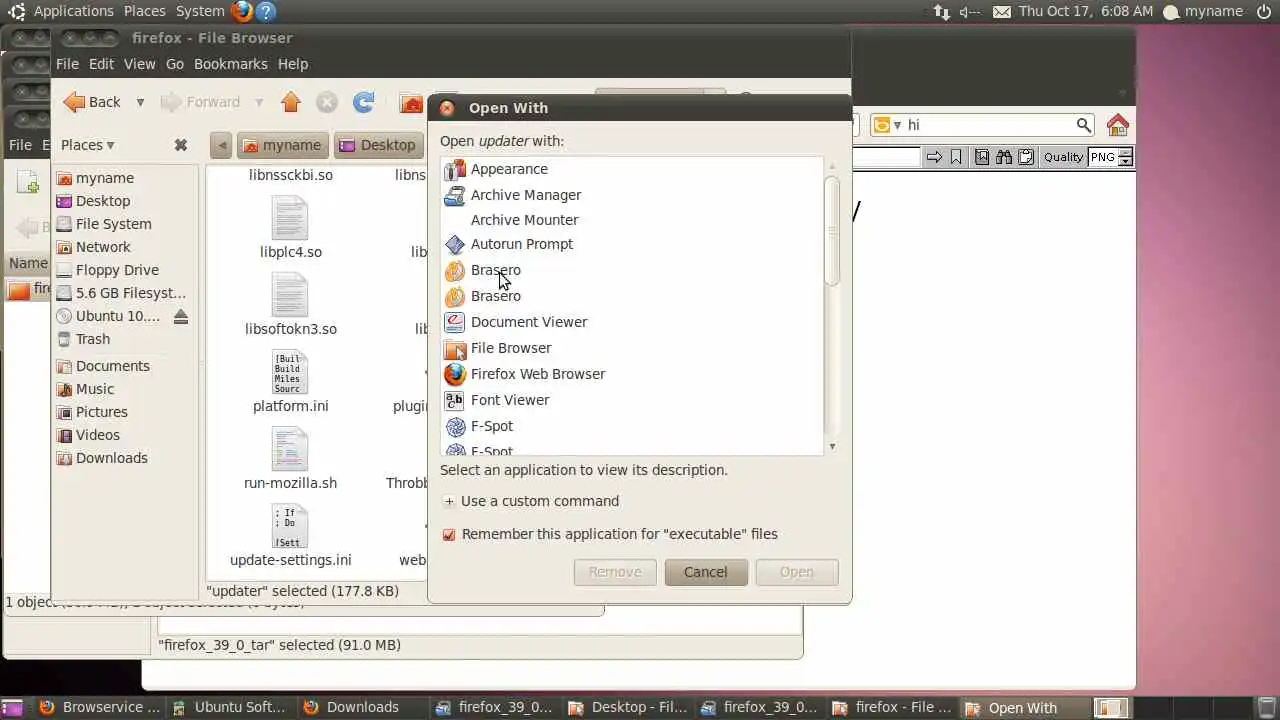Open Trash in the Places sidebar
The height and width of the screenshot is (720, 1280).
click(93, 339)
